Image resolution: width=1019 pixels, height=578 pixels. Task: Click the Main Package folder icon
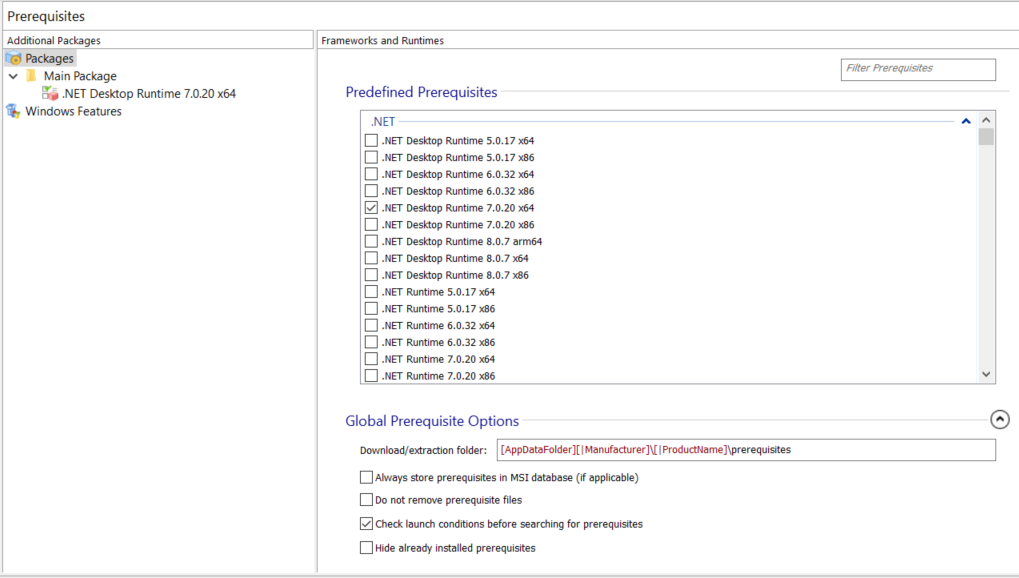click(32, 76)
